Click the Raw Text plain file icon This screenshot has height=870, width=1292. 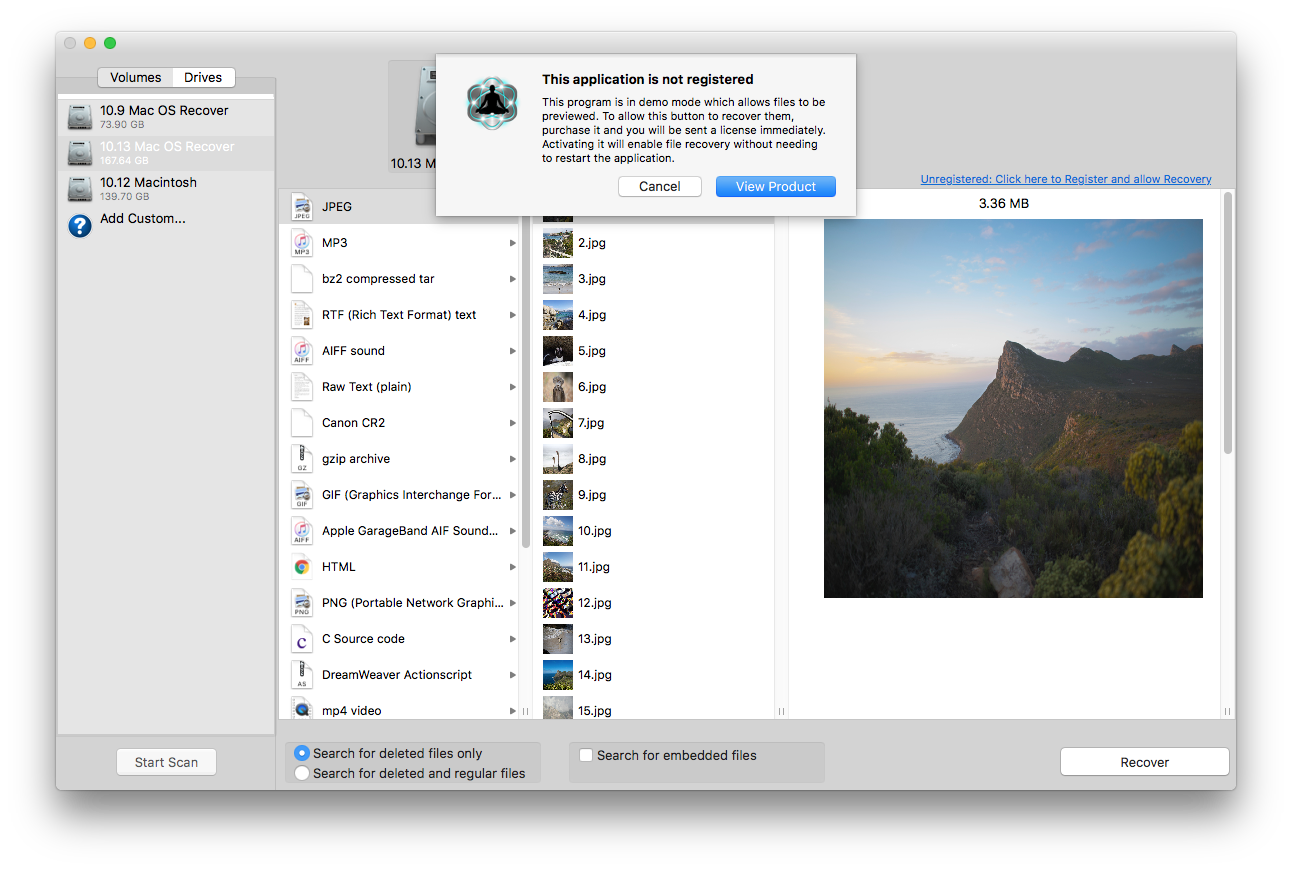pyautogui.click(x=302, y=387)
